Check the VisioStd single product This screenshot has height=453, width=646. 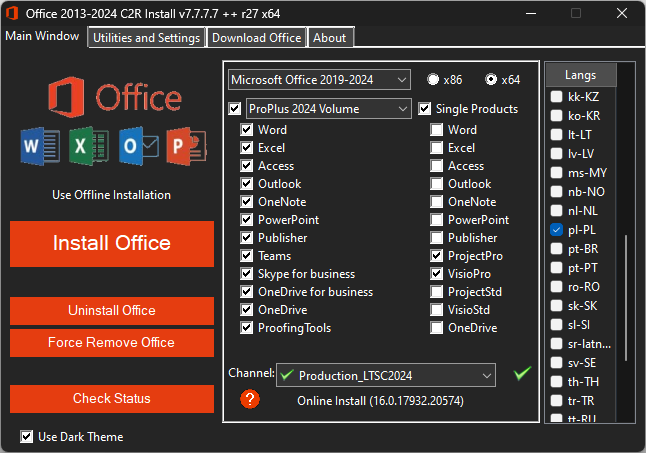[436, 310]
